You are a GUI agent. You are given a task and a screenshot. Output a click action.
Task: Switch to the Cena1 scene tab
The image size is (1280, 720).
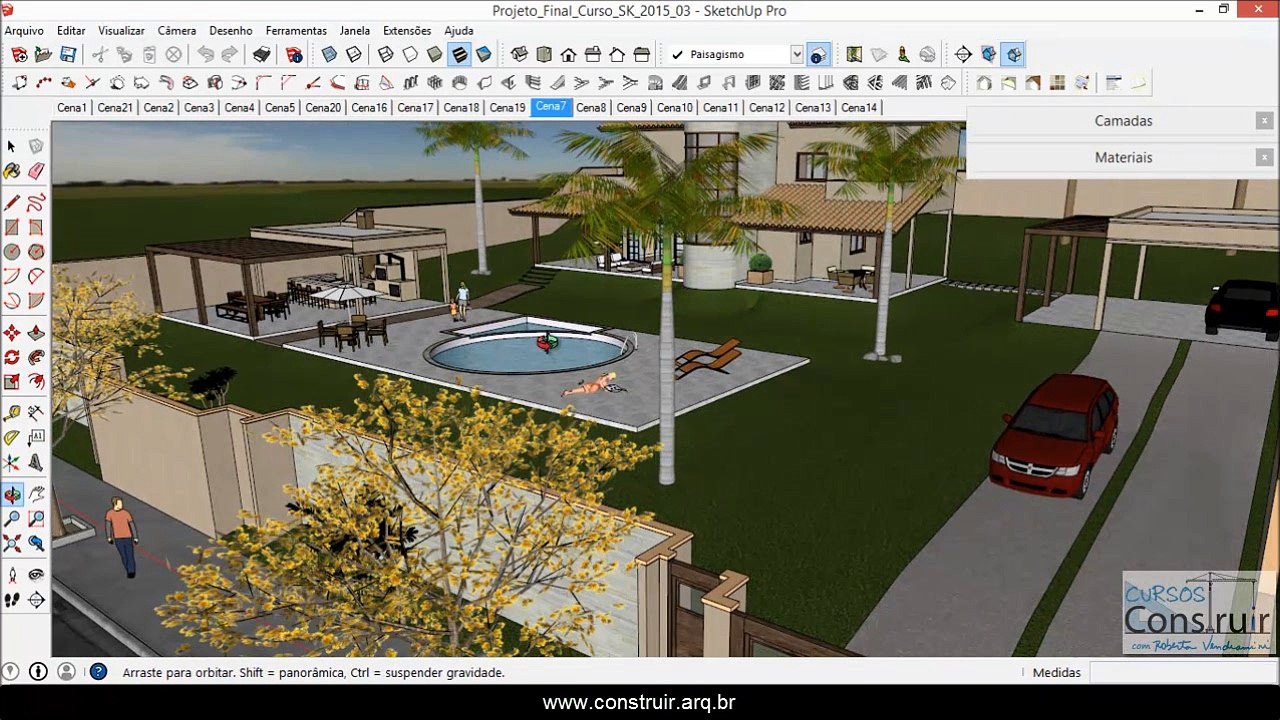pos(72,107)
